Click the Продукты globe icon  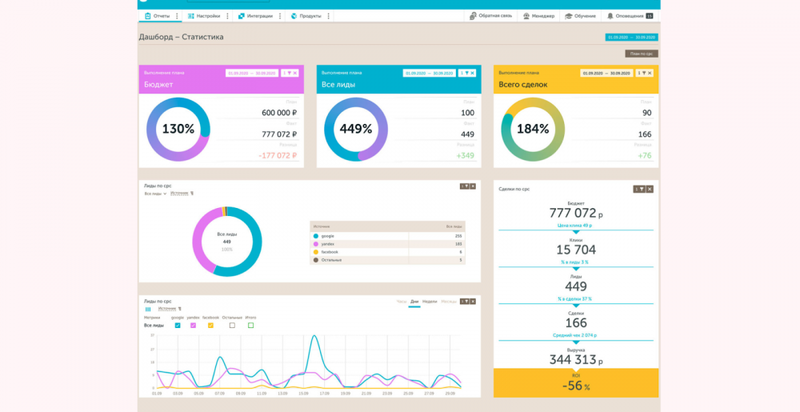[294, 16]
